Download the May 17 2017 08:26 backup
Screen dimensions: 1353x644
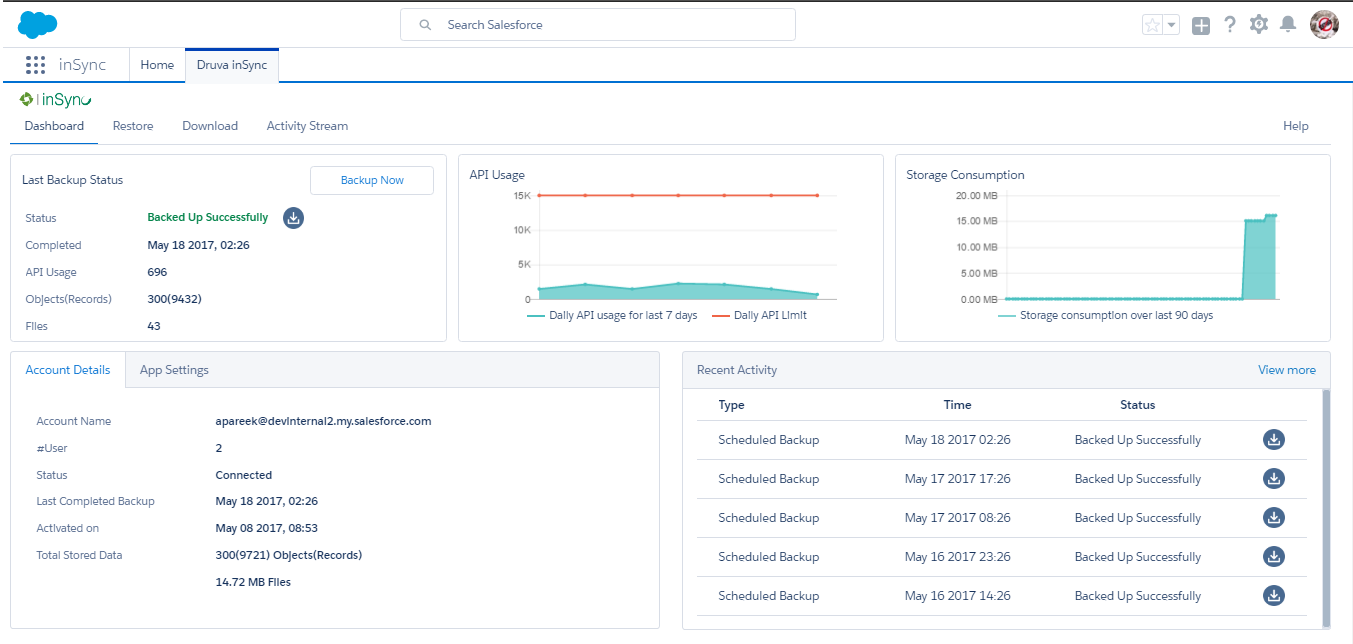(1273, 518)
